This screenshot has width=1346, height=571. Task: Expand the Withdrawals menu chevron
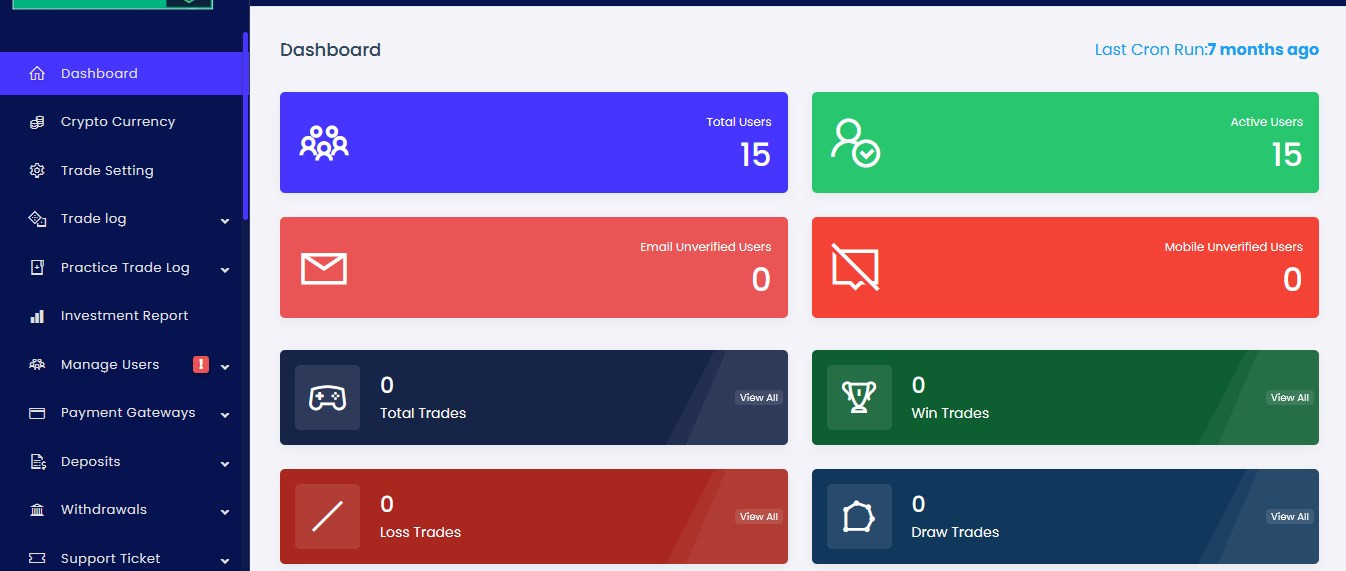(x=225, y=511)
